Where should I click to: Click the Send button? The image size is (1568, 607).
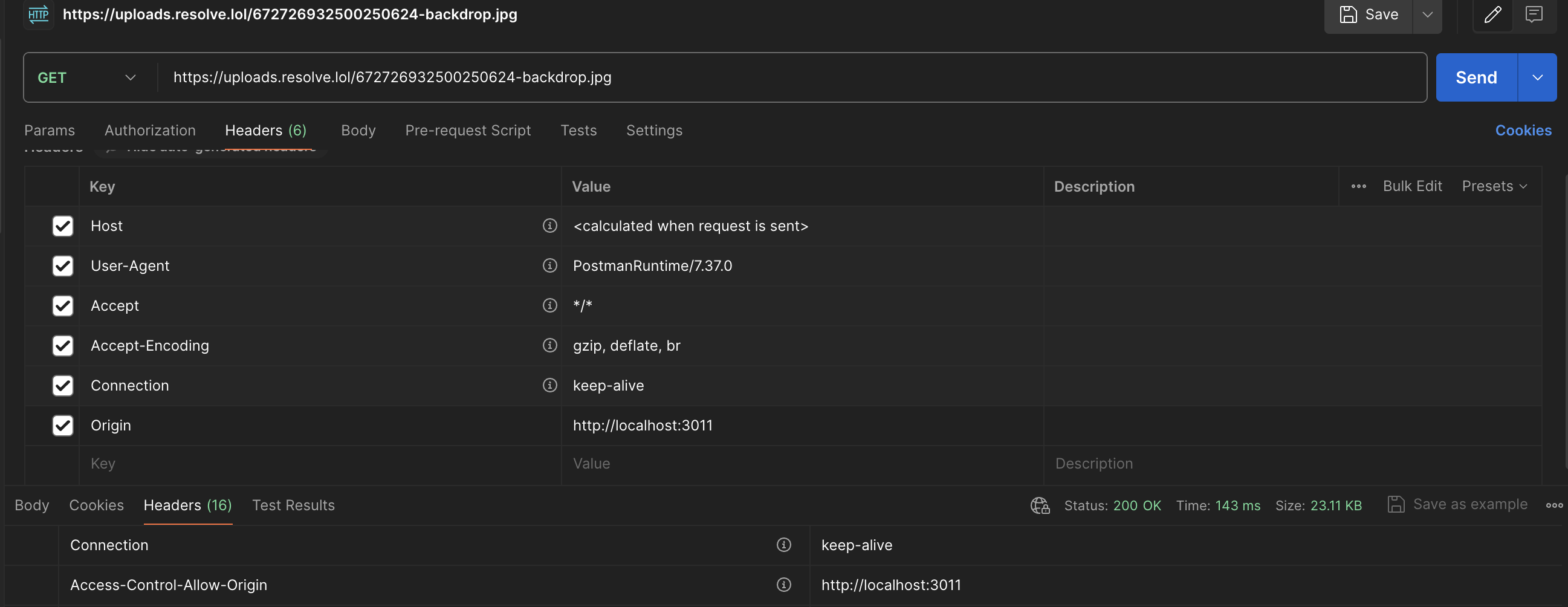[1476, 77]
